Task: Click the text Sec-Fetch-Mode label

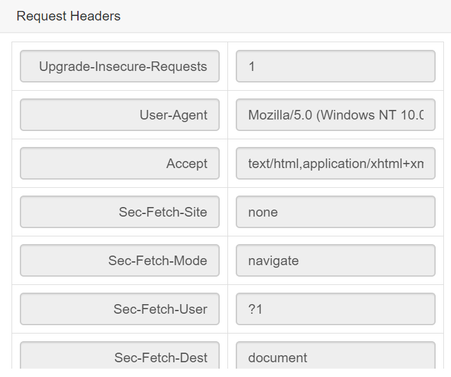Action: point(158,261)
